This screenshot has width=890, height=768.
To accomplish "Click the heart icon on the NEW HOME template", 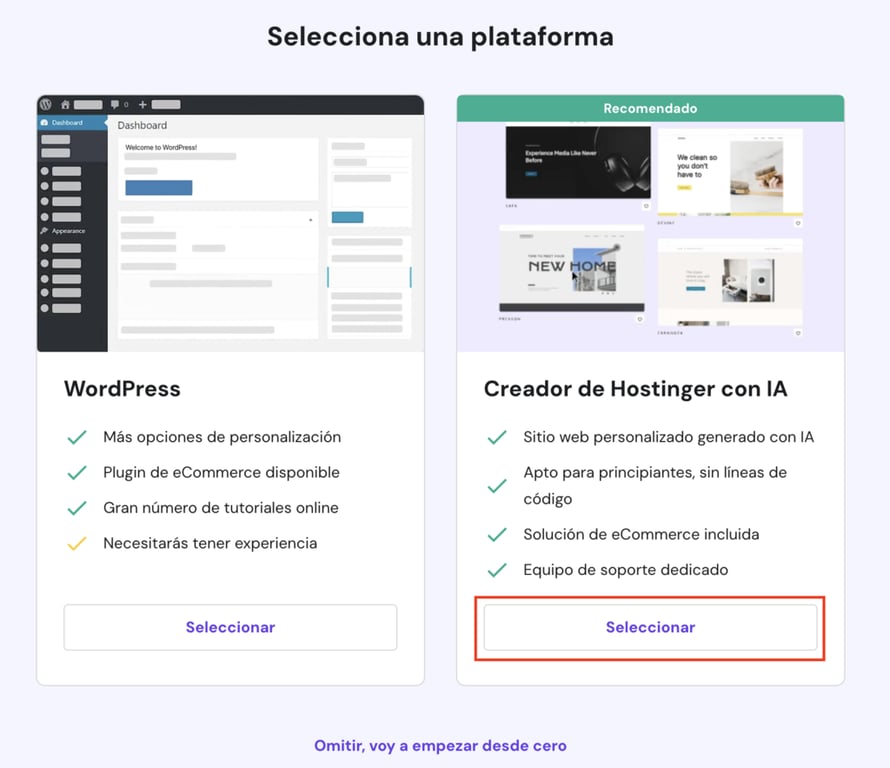I will 639,319.
